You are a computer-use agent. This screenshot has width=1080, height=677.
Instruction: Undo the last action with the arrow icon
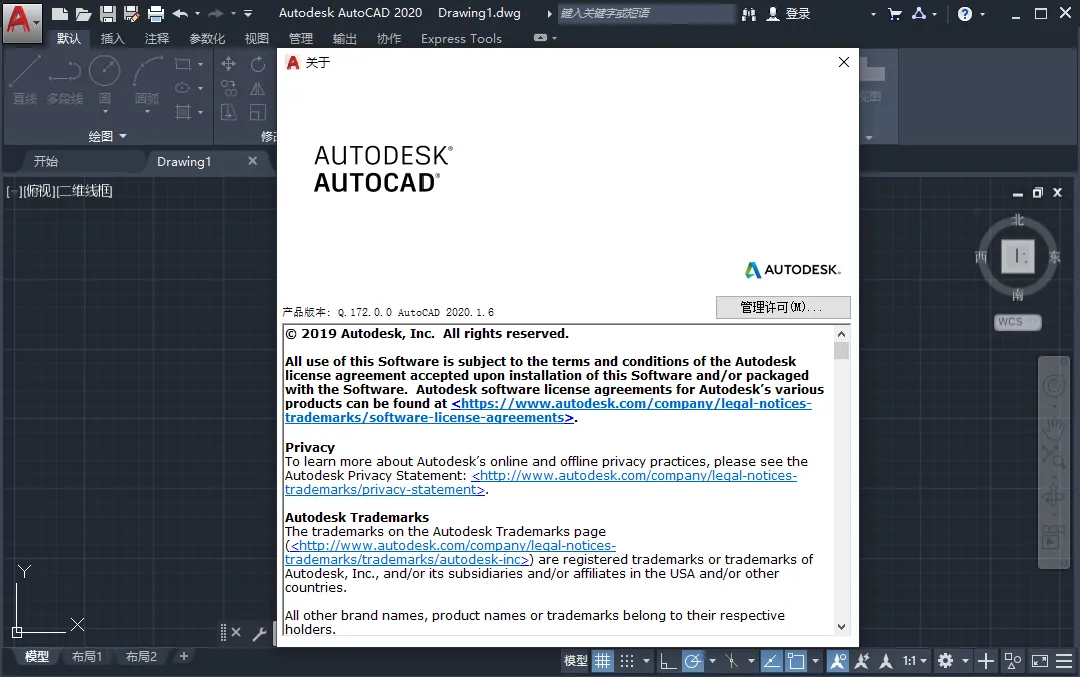[x=180, y=13]
